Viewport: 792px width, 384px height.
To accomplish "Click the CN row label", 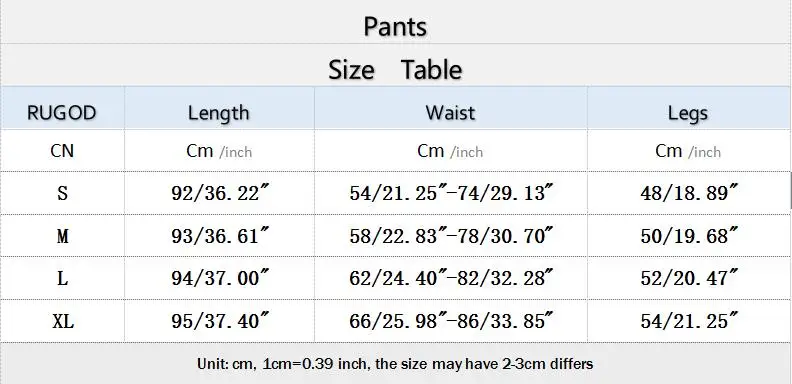I will coord(62,151).
